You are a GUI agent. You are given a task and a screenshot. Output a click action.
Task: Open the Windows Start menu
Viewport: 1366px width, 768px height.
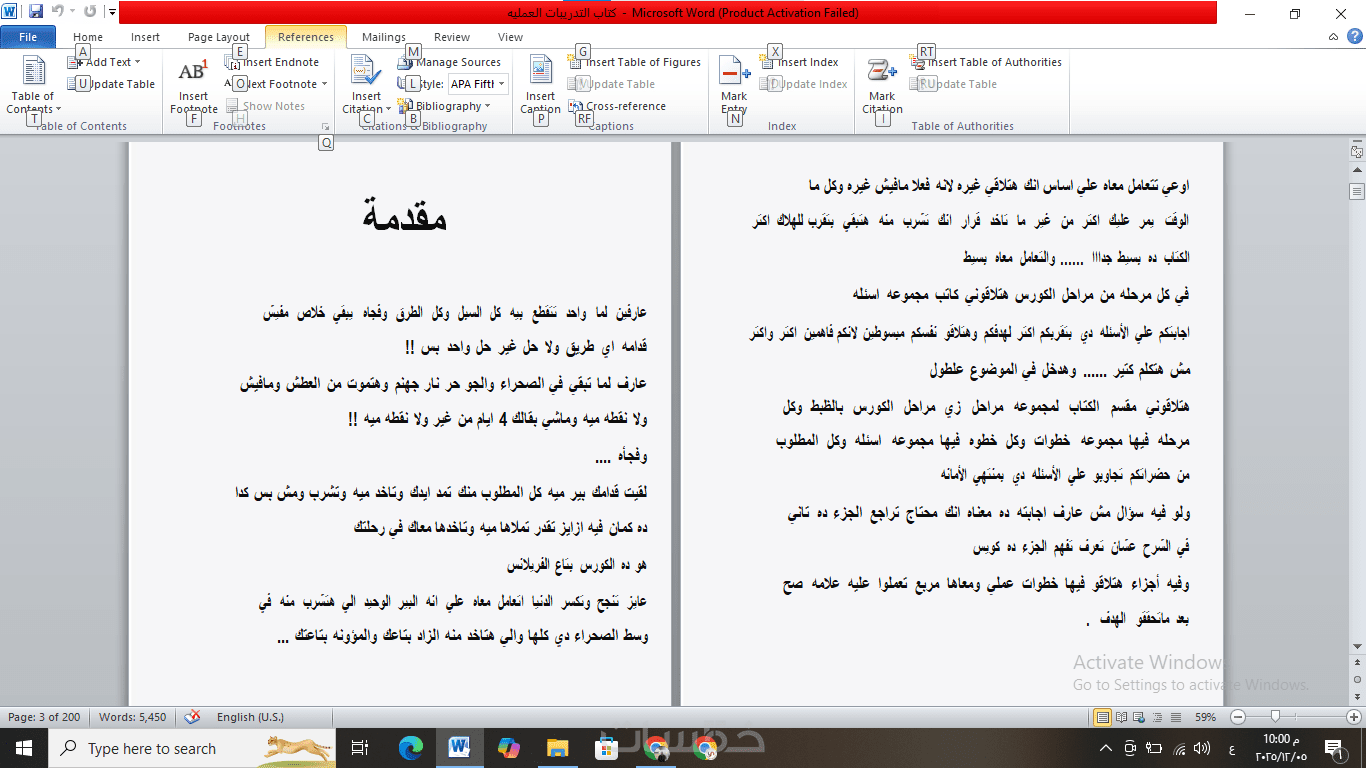(24, 748)
